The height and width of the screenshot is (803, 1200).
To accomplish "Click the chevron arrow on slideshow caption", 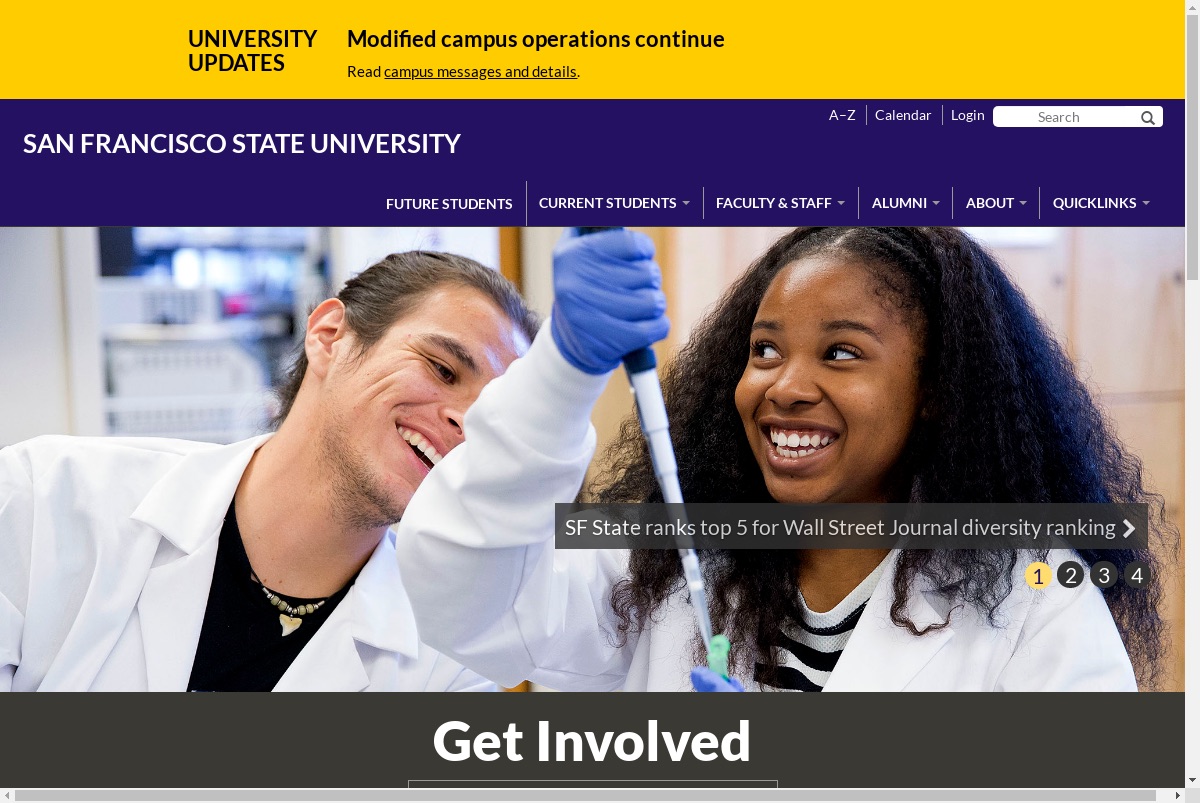I will tap(1129, 528).
